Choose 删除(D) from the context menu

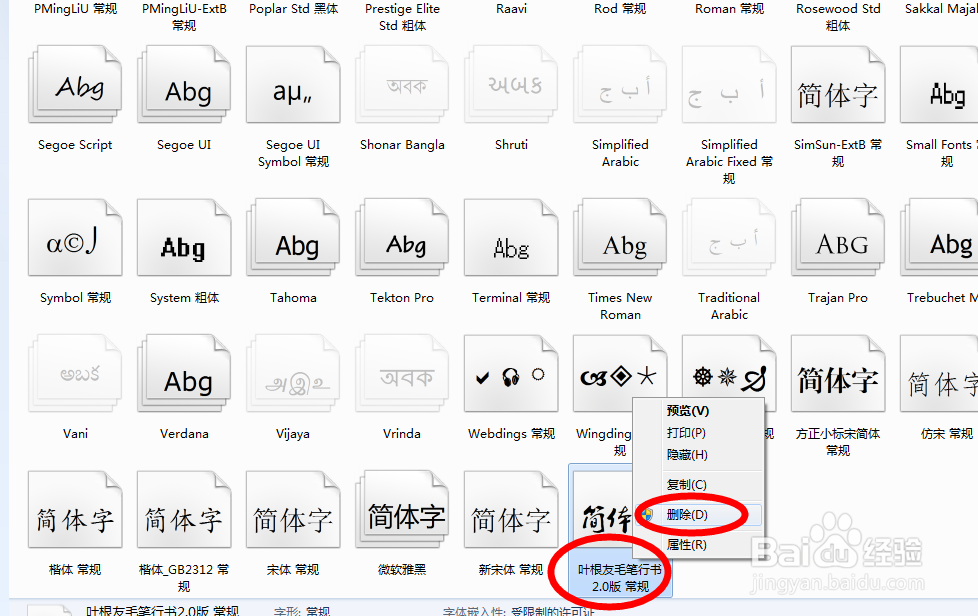[x=699, y=514]
